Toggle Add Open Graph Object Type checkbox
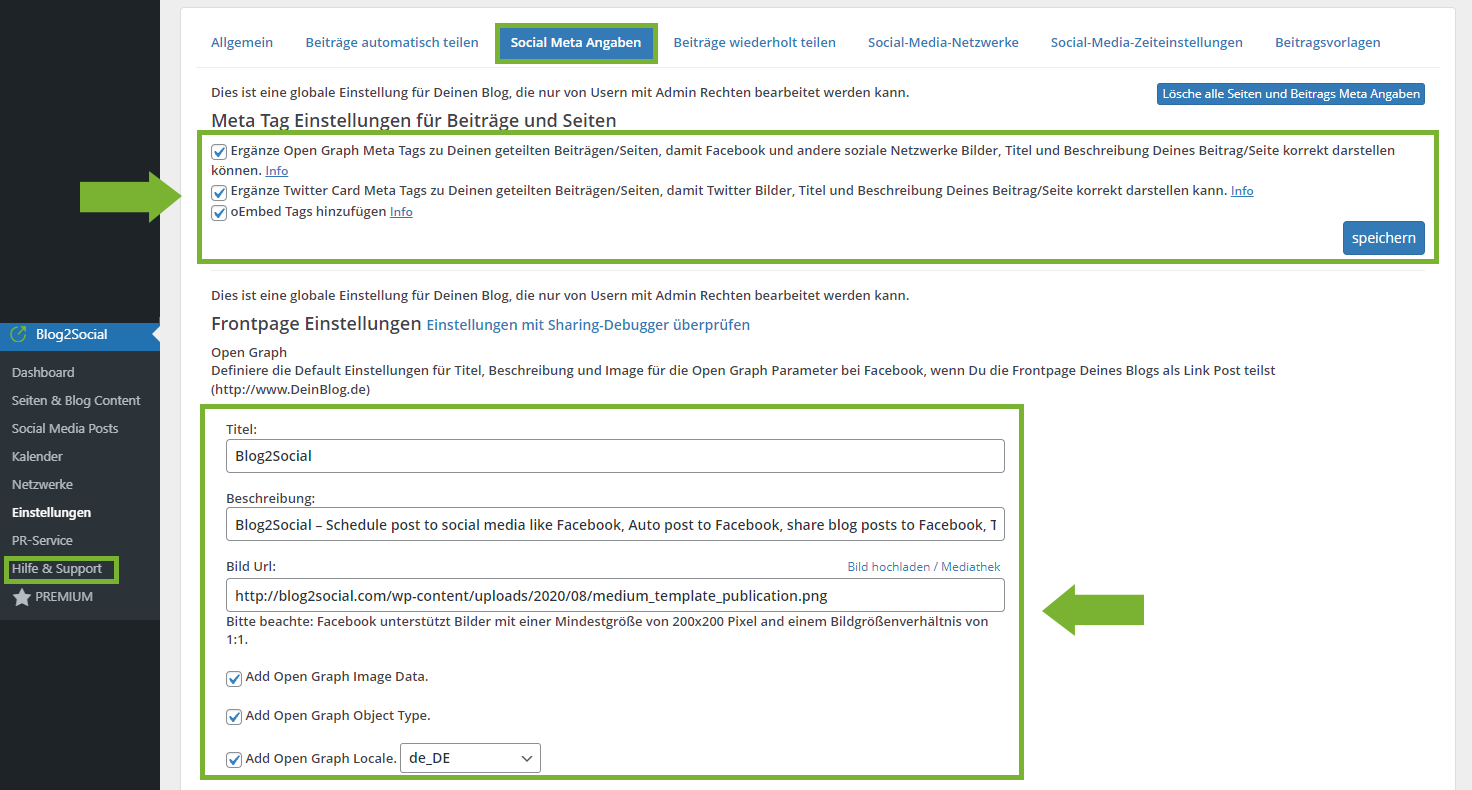 point(234,717)
